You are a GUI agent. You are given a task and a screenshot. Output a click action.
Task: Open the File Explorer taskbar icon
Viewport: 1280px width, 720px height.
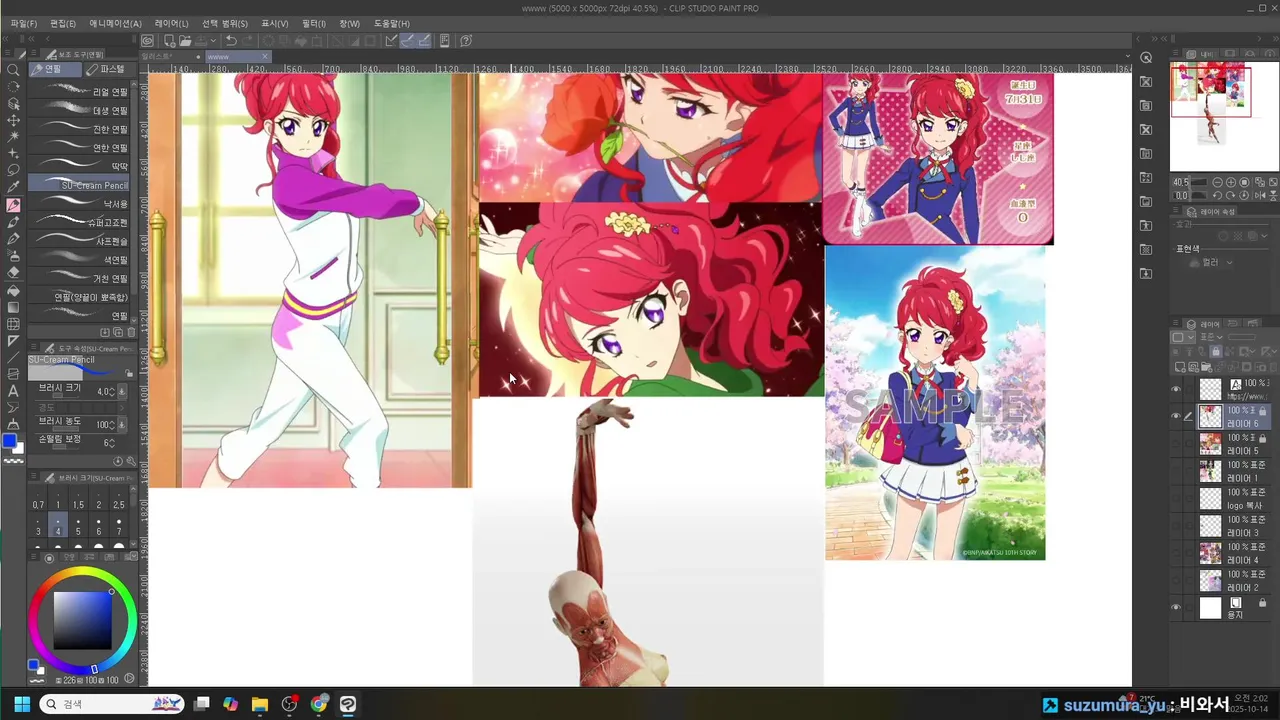tap(260, 704)
